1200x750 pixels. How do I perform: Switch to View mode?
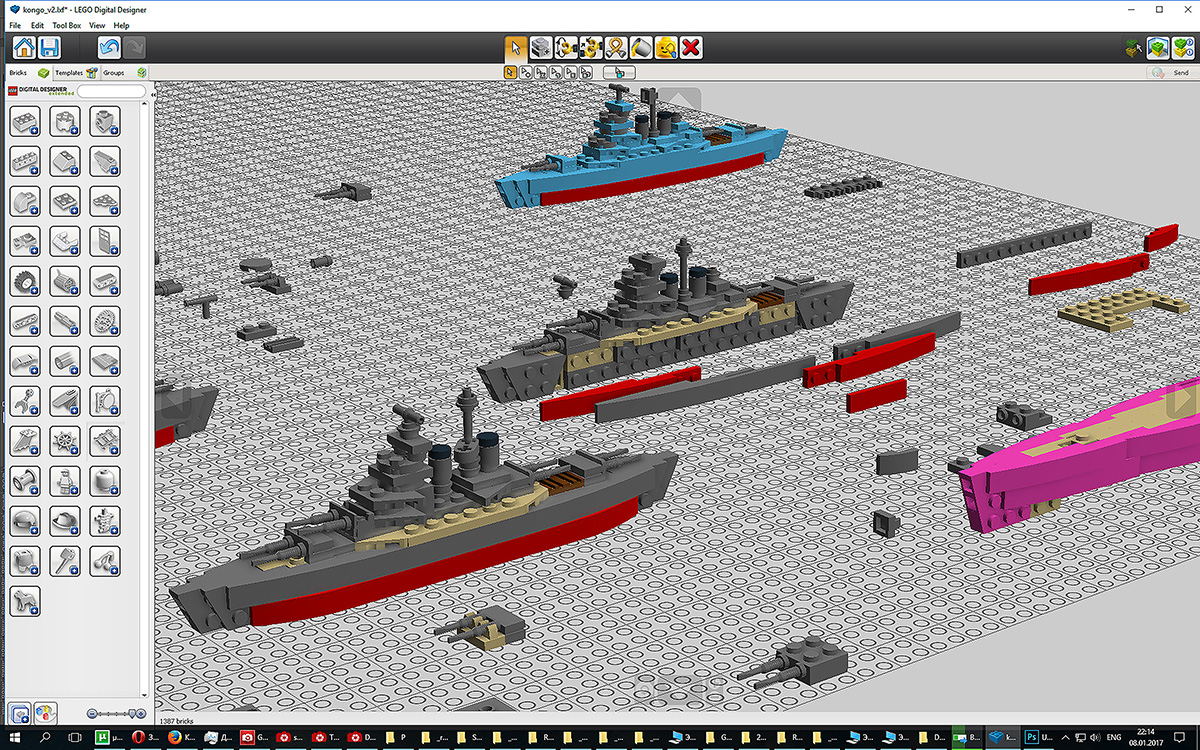pyautogui.click(x=1158, y=47)
